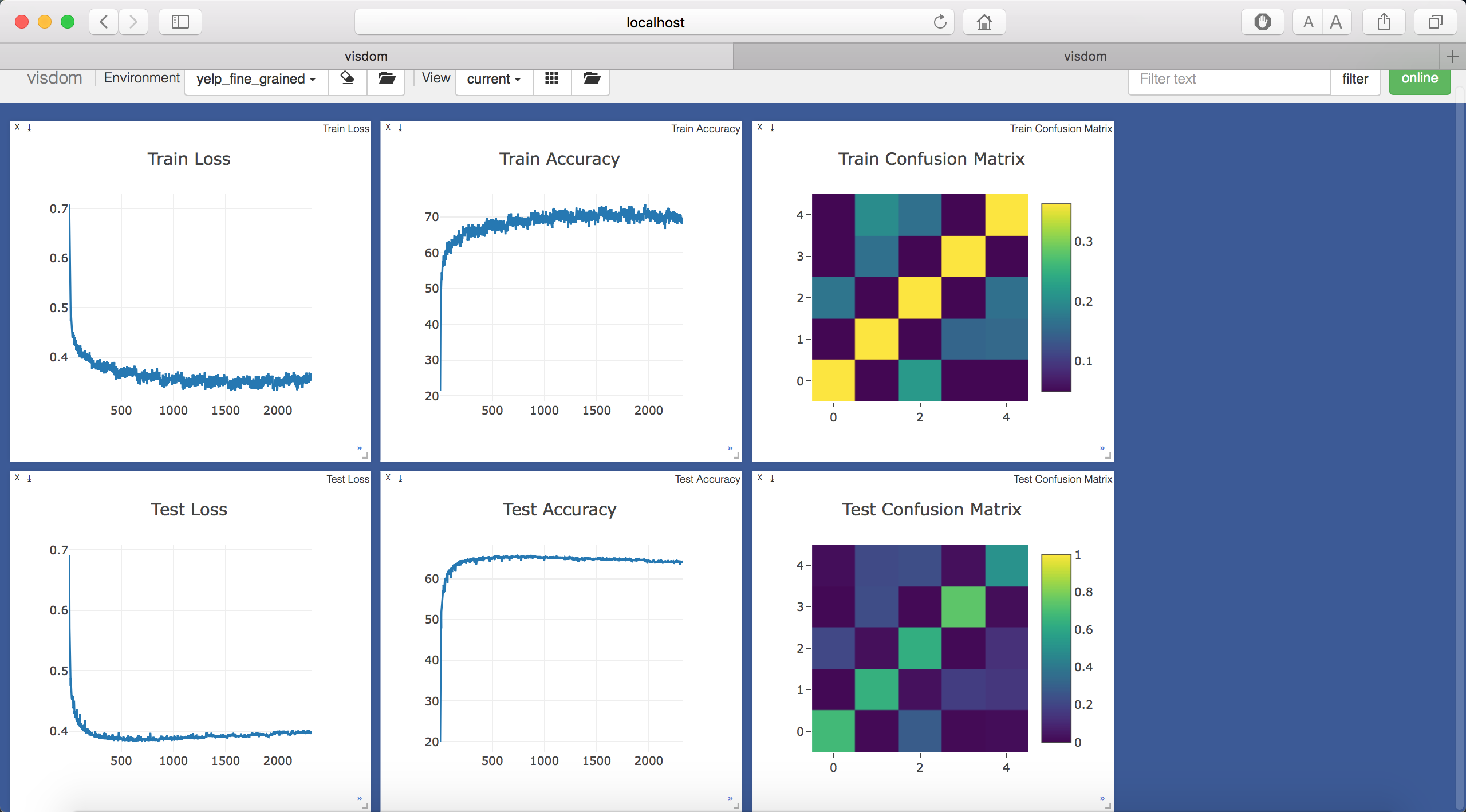This screenshot has width=1466, height=812.
Task: Open a new Safari tab
Action: click(1452, 57)
